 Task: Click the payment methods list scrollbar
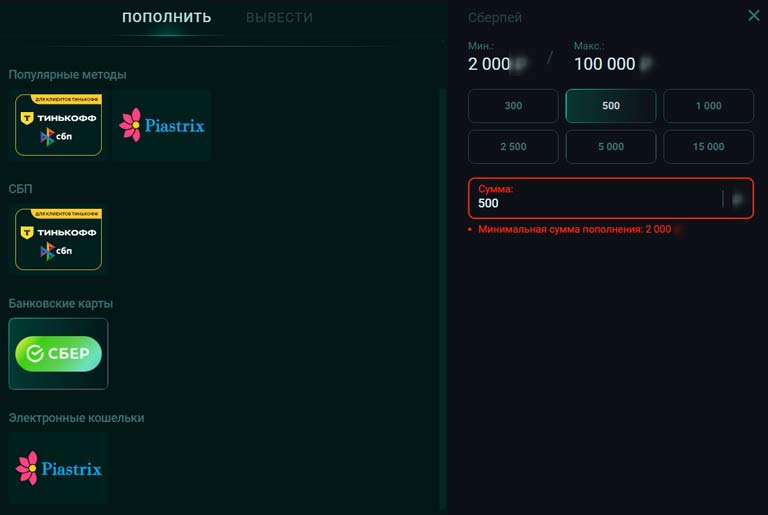(443, 299)
